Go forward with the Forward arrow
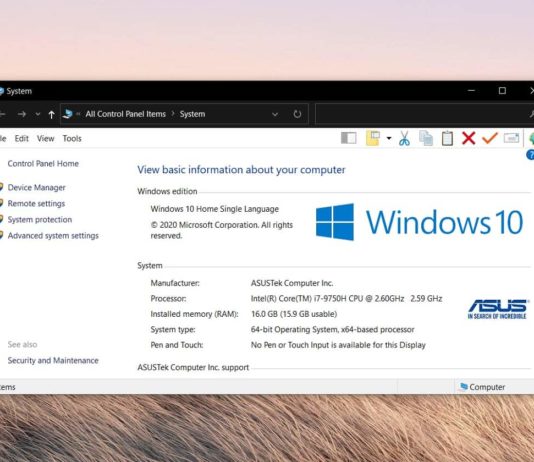534x462 pixels. coord(22,114)
